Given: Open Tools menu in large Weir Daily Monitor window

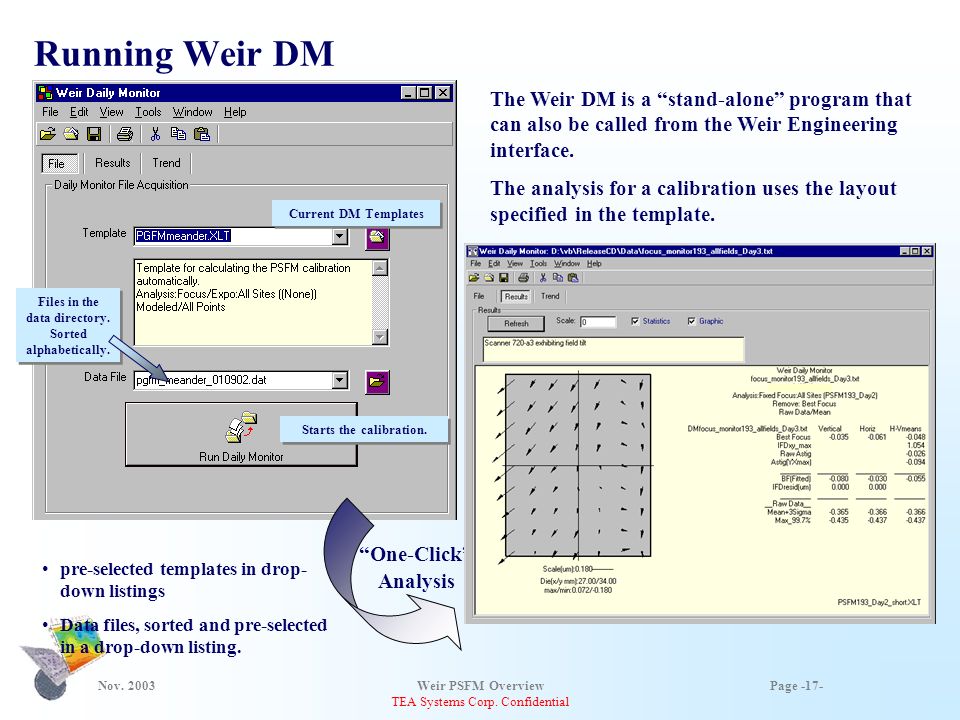Looking at the screenshot, I should (148, 112).
